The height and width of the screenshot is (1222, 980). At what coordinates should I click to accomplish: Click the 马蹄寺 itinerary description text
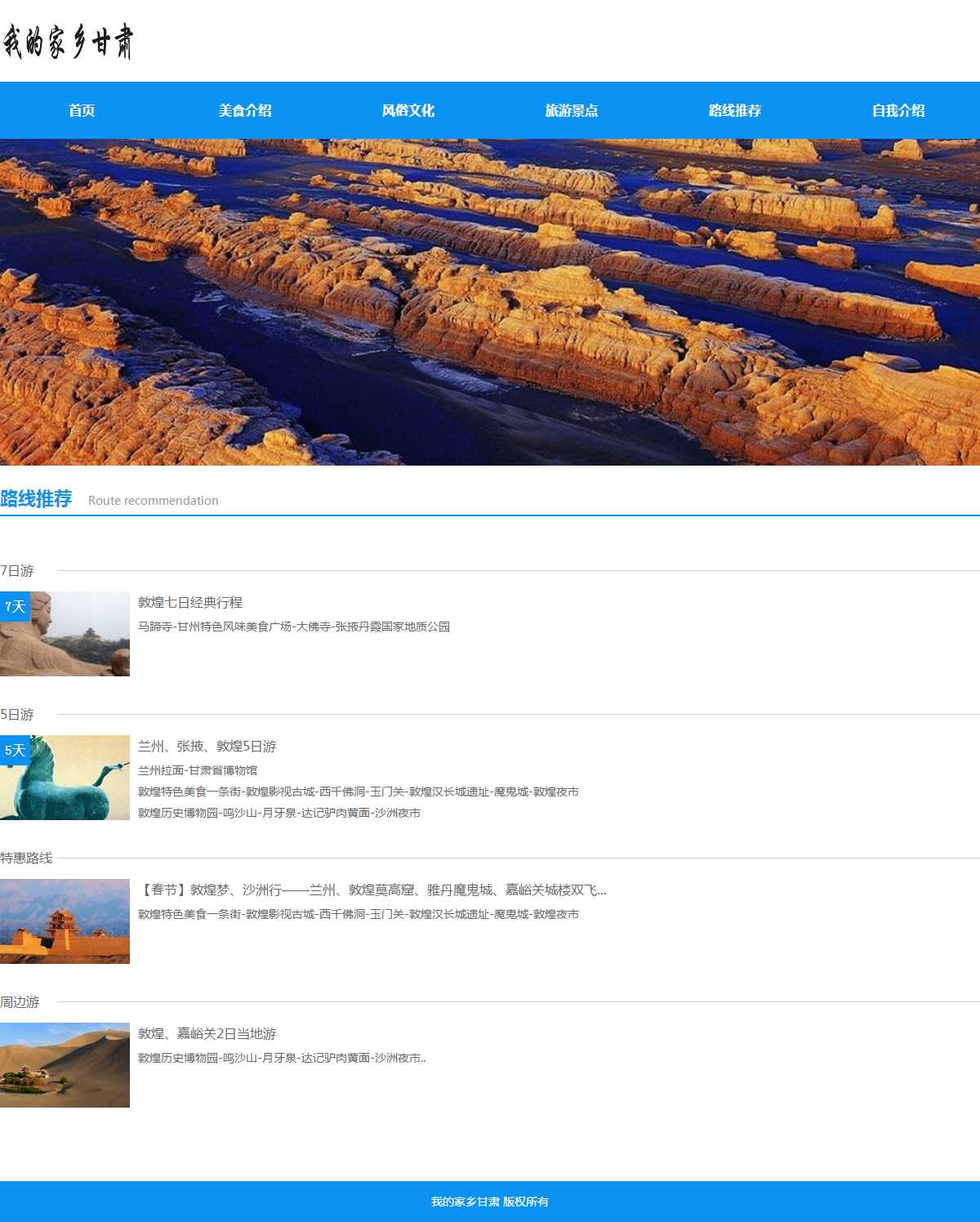[x=294, y=627]
